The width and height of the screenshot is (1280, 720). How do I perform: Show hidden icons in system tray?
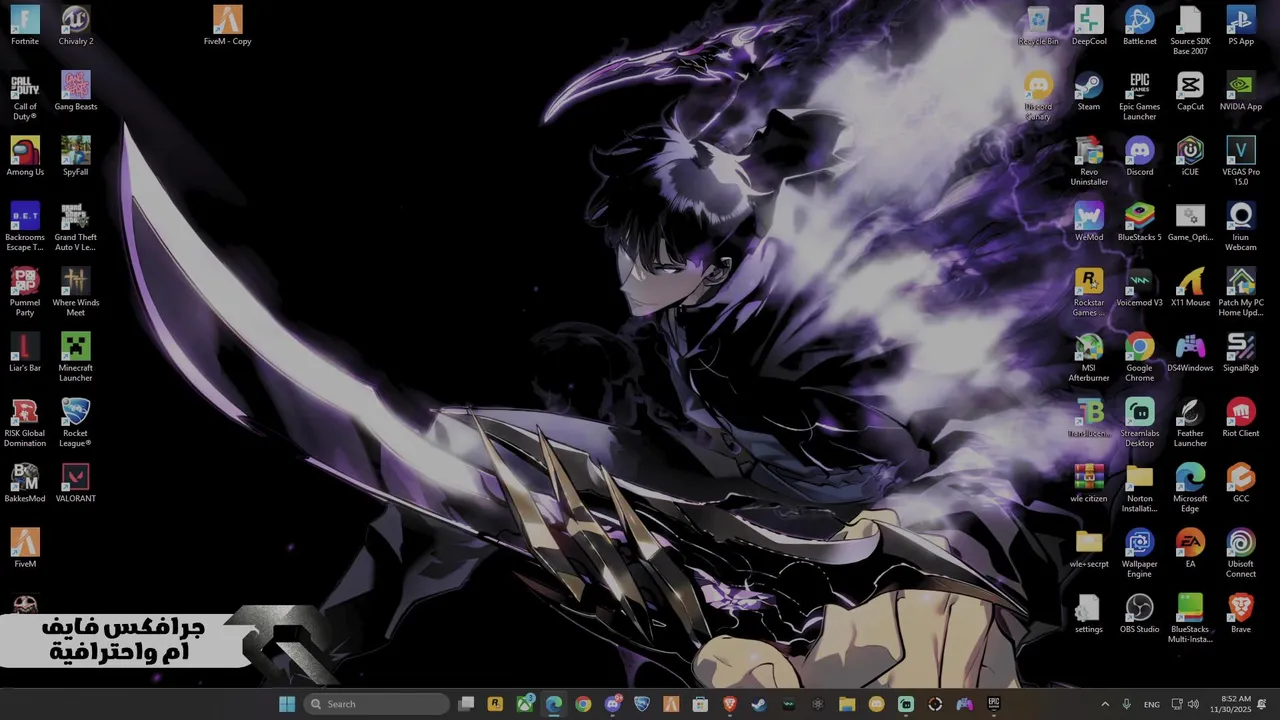coord(1105,704)
